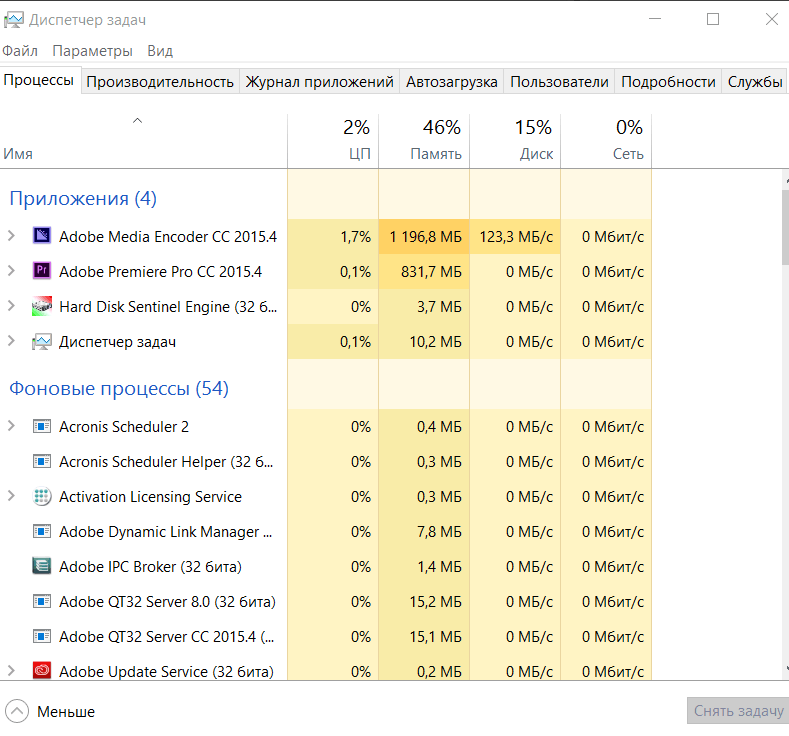
Task: Click the Adobe IPC Broker icon
Action: pyautogui.click(x=42, y=566)
